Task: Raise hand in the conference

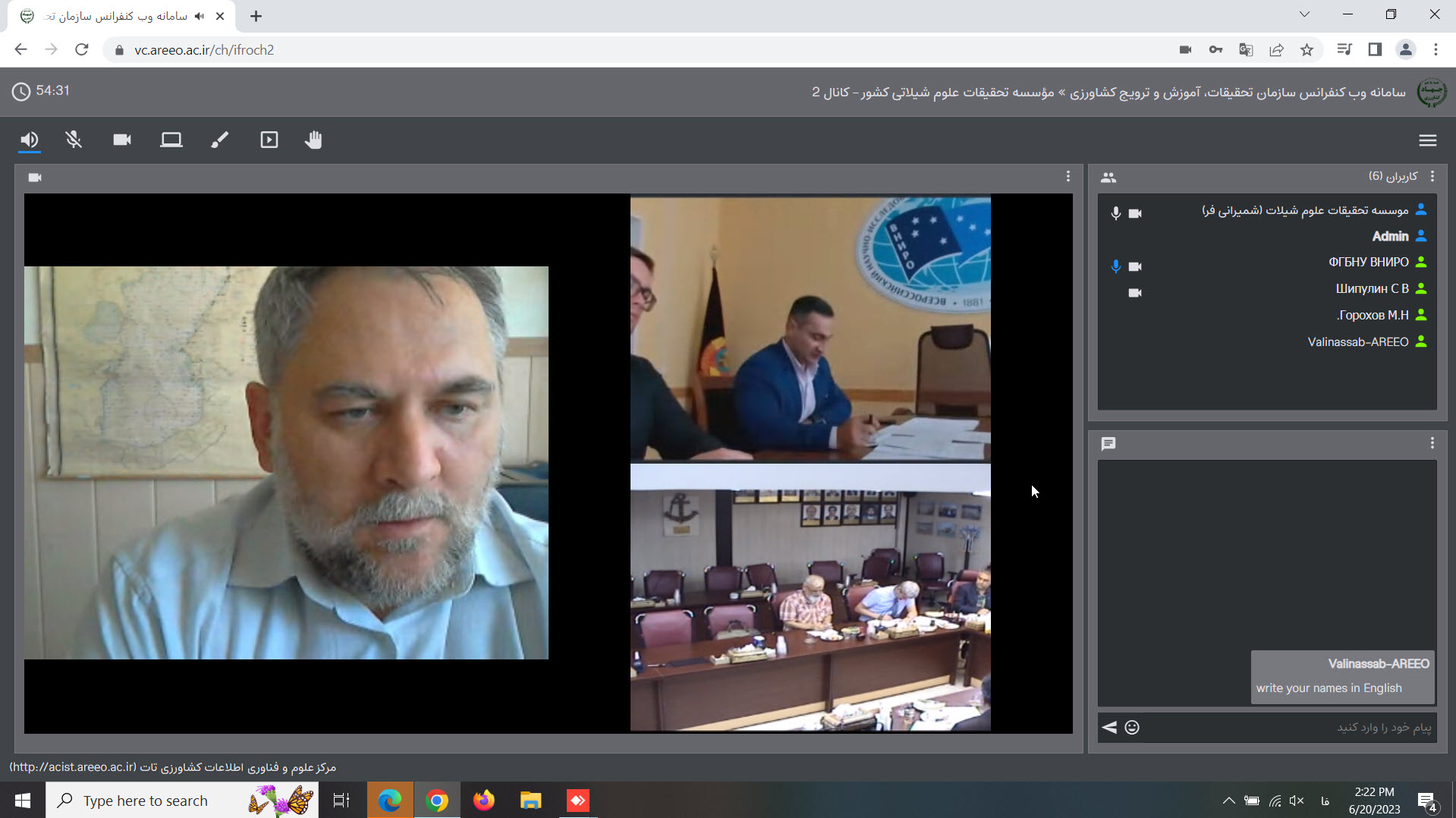Action: tap(313, 140)
